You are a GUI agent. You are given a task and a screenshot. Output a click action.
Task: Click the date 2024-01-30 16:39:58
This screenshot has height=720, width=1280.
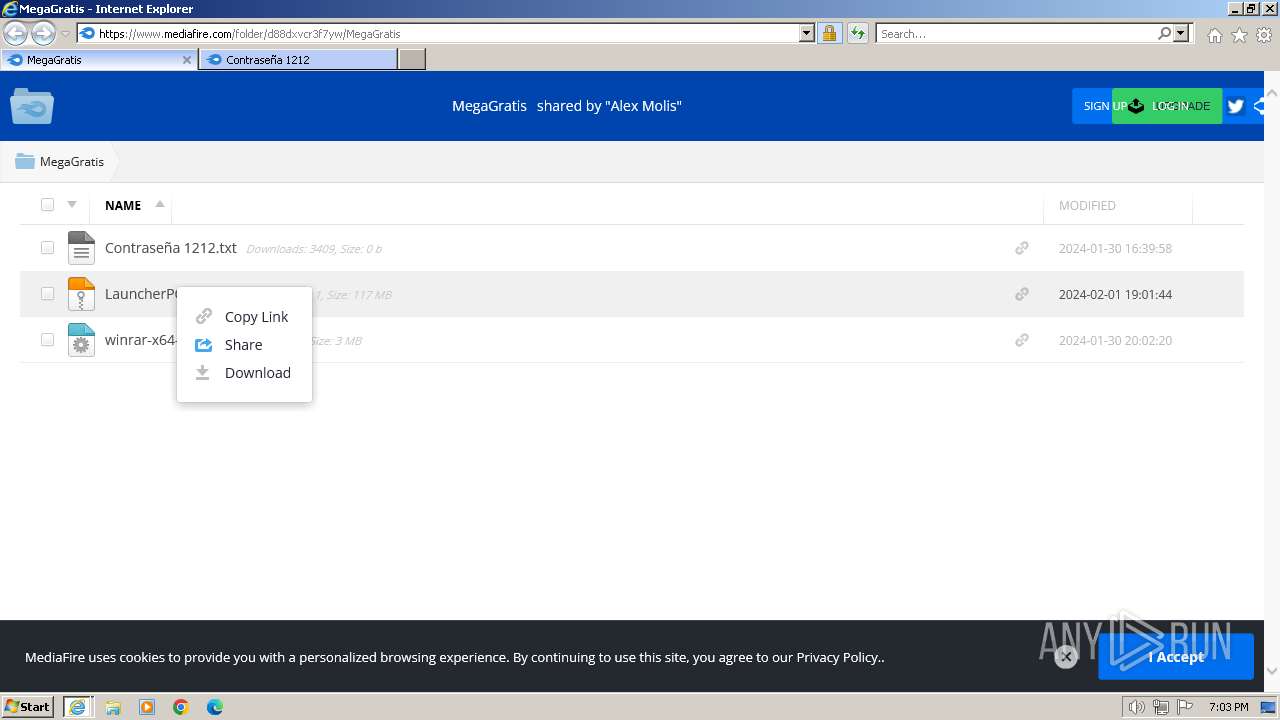1115,248
